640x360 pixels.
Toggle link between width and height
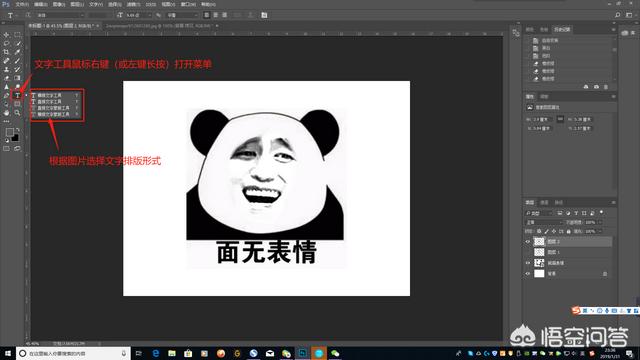[x=560, y=119]
